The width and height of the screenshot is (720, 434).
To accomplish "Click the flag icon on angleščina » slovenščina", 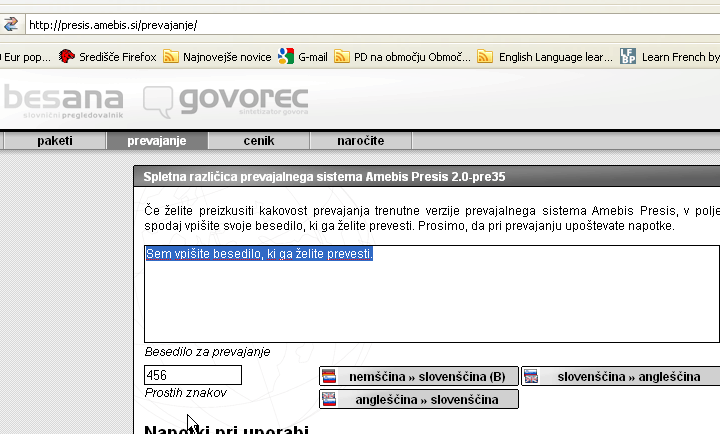I will tap(329, 399).
